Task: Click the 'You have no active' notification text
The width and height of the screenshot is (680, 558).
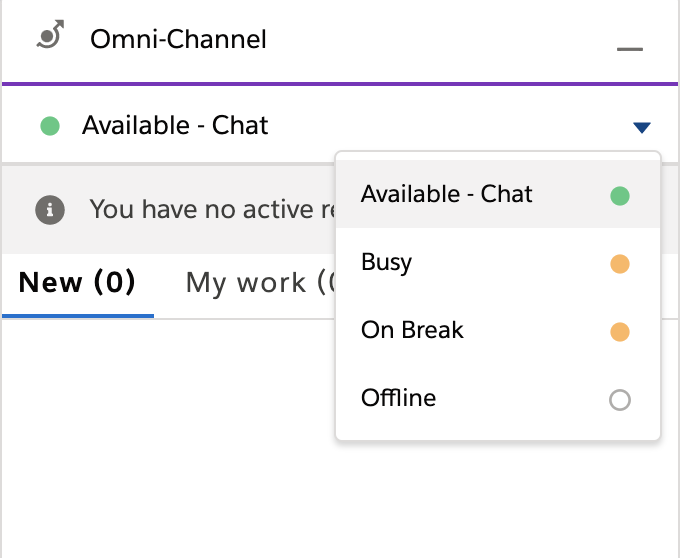Action: point(212,209)
